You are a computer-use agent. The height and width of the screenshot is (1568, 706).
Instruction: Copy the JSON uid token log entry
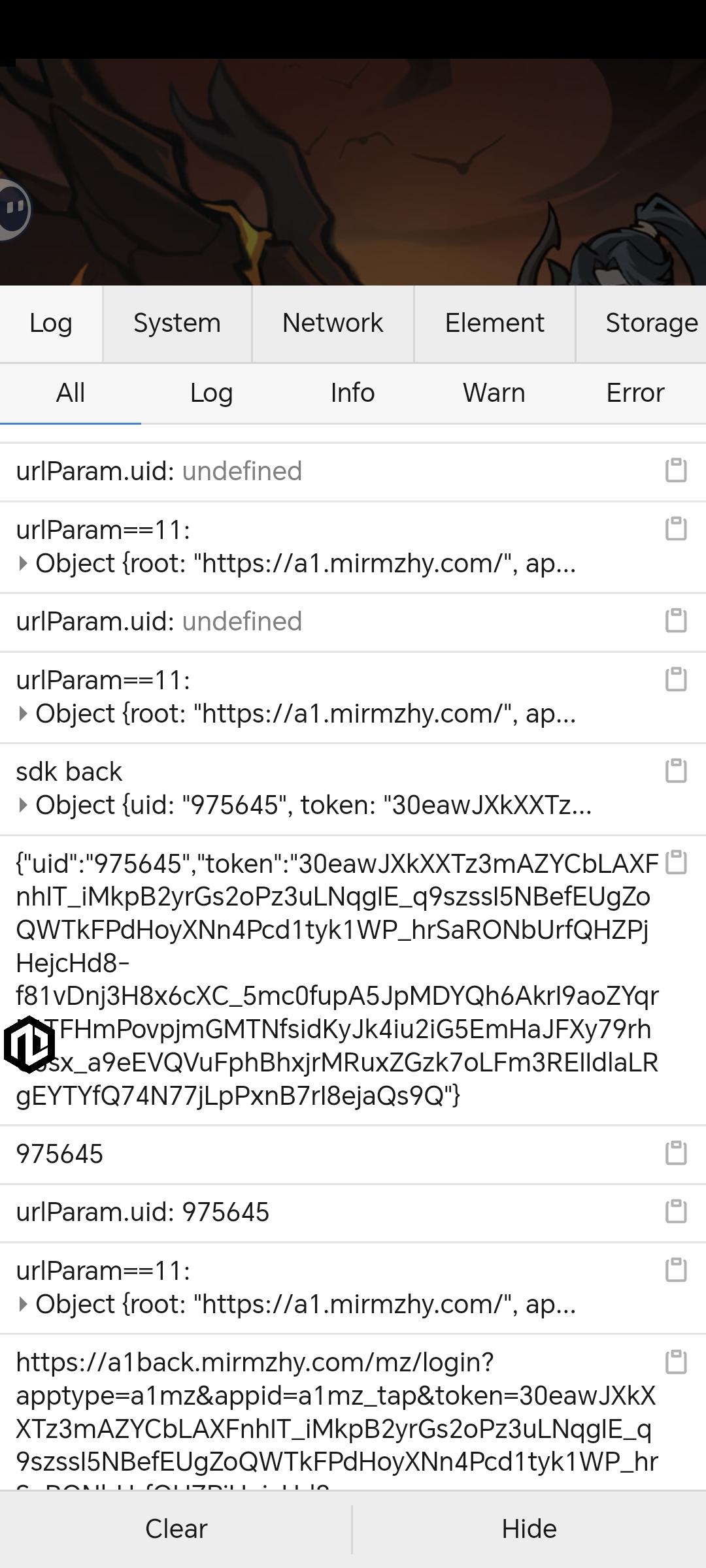[x=676, y=862]
